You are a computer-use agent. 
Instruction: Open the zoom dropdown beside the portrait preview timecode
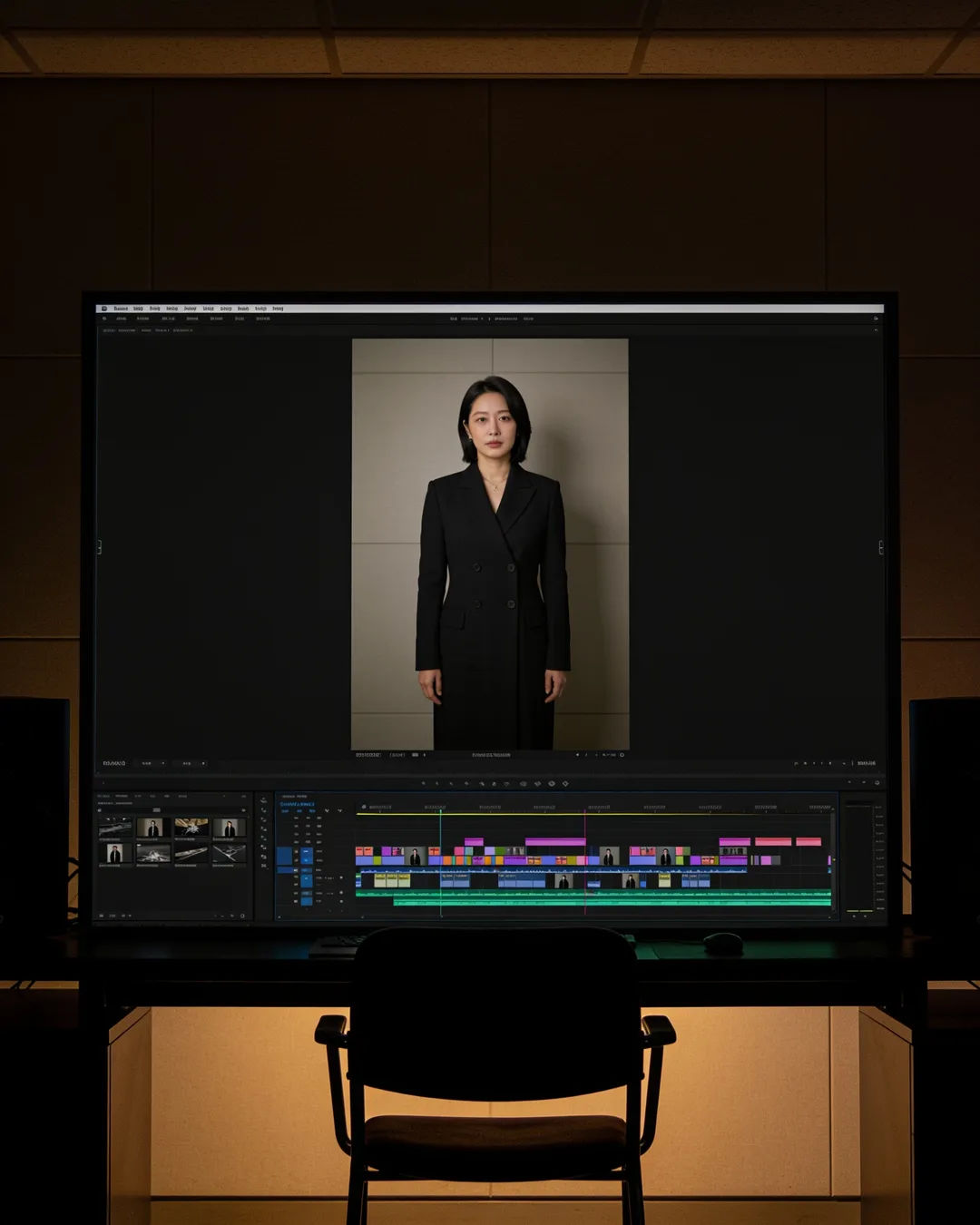(397, 754)
